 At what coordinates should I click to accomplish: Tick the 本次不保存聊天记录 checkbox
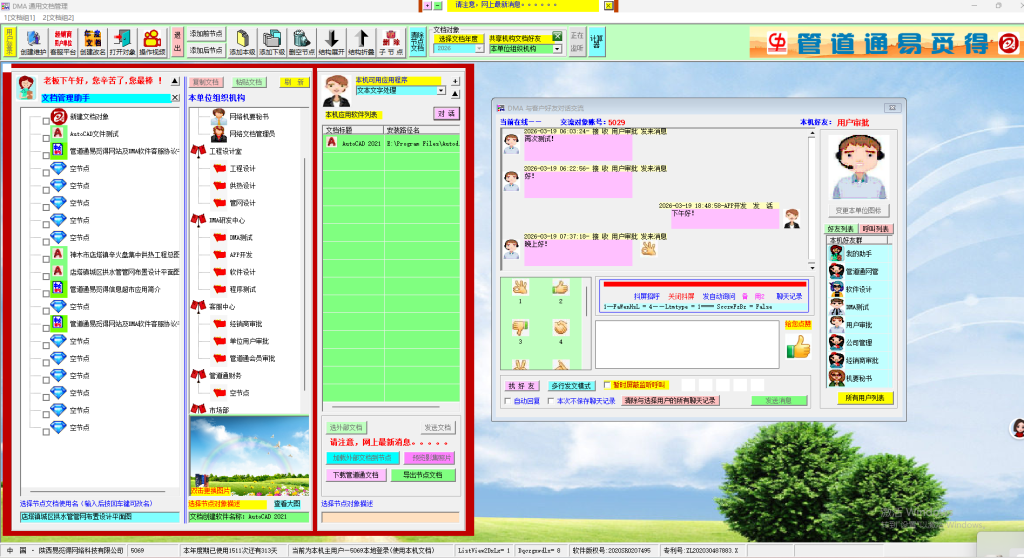549,401
